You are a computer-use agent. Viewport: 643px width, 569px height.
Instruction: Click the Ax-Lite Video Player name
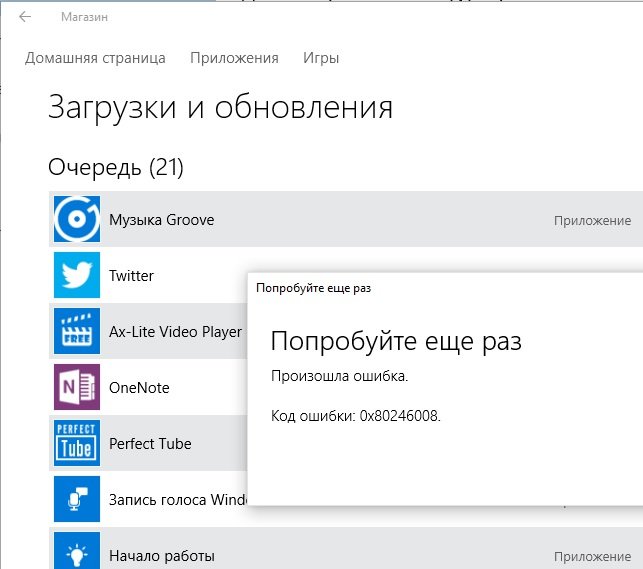(x=175, y=332)
